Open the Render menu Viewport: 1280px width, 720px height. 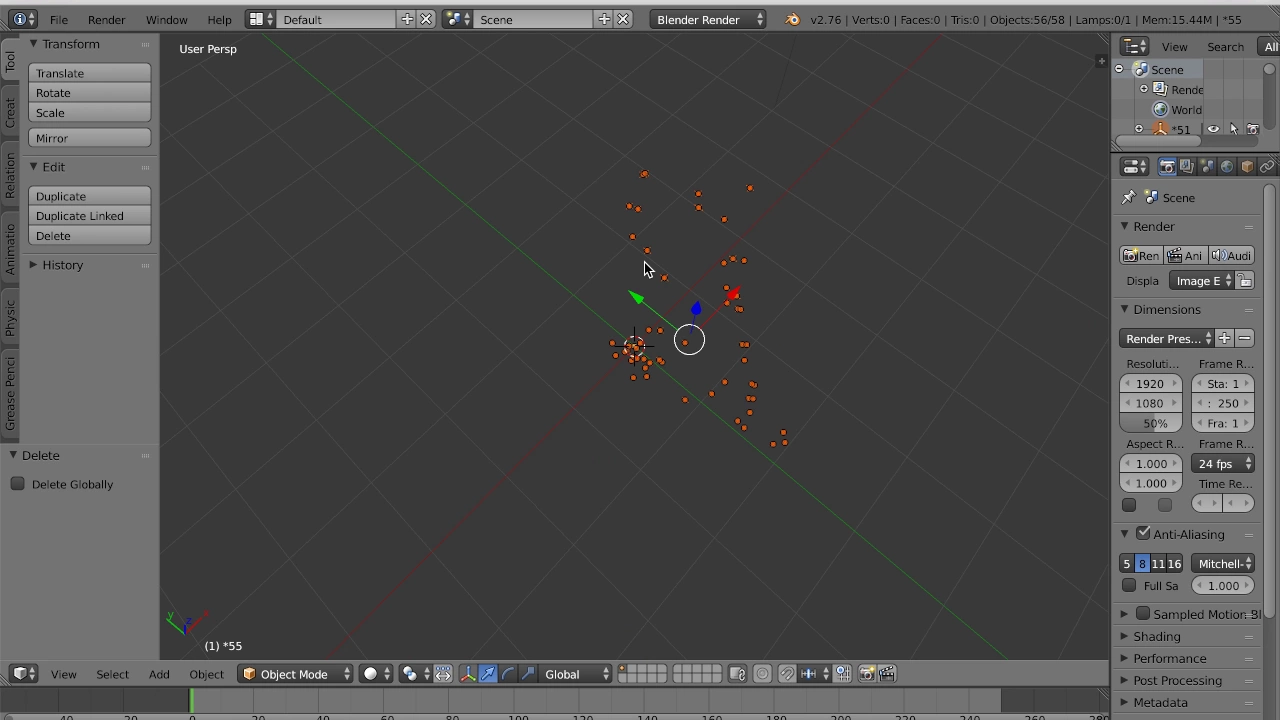(106, 19)
